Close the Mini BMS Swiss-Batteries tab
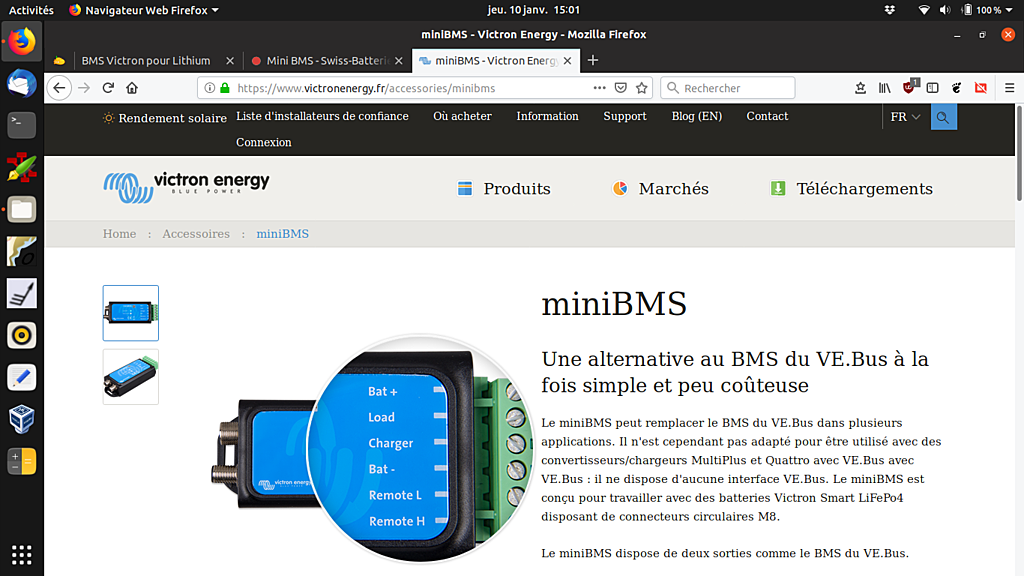The width and height of the screenshot is (1024, 576). [x=398, y=61]
